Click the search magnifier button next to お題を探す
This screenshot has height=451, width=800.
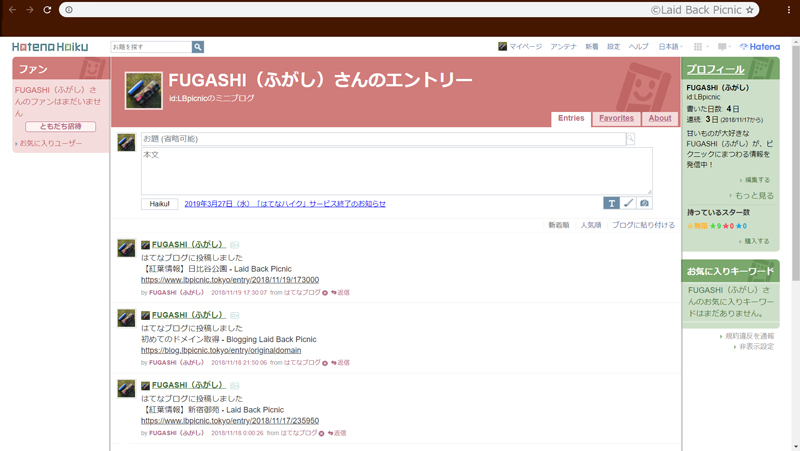[198, 47]
